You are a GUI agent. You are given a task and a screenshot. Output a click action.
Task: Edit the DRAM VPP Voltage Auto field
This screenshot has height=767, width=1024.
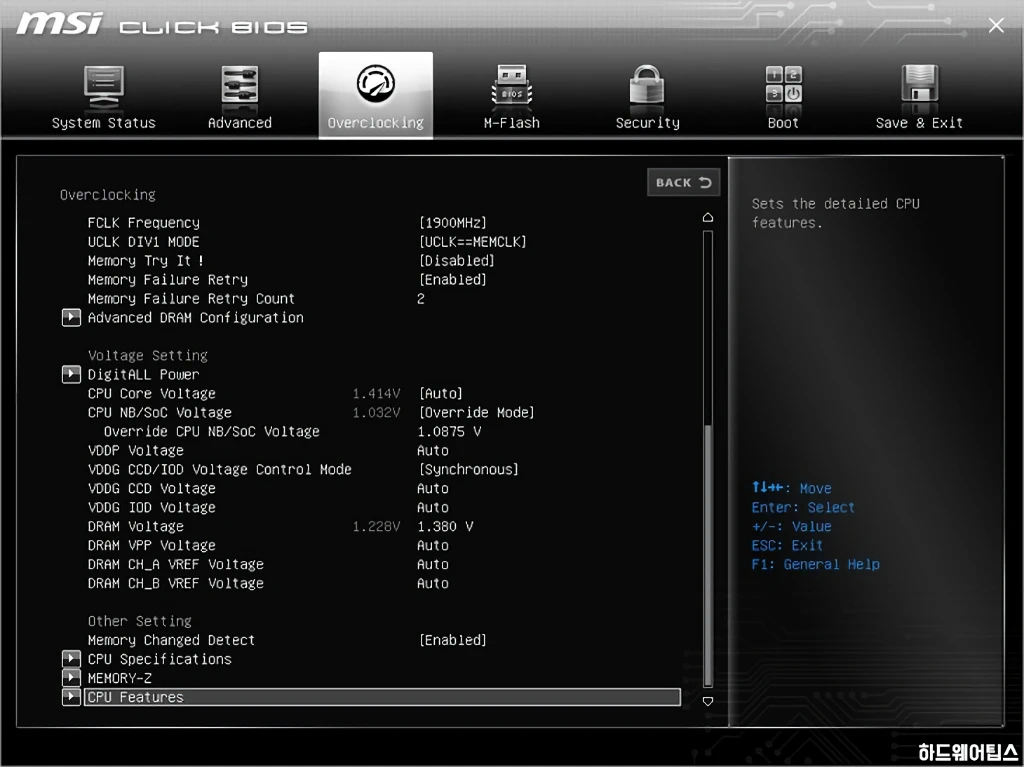click(433, 545)
